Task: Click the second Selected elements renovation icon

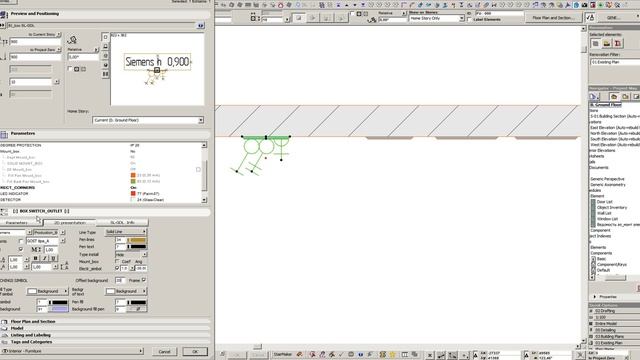Action: (x=607, y=43)
